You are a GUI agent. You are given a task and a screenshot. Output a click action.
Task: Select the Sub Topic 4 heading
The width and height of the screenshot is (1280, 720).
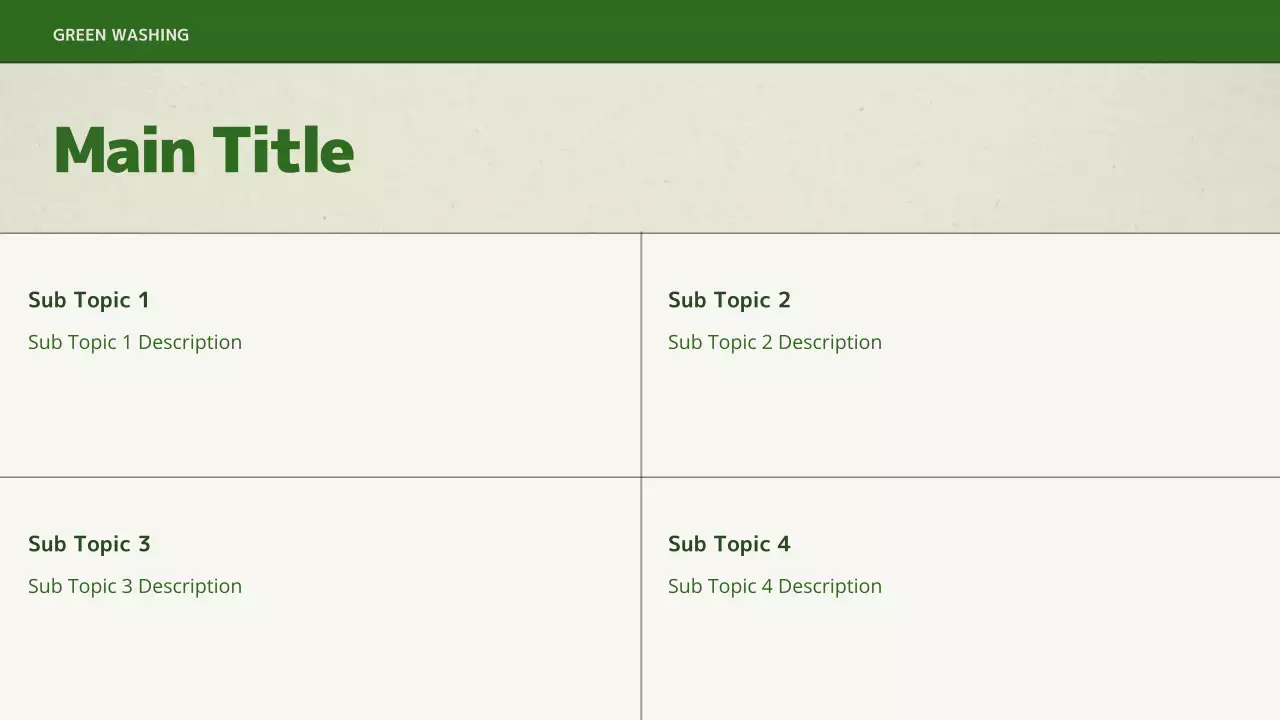729,544
